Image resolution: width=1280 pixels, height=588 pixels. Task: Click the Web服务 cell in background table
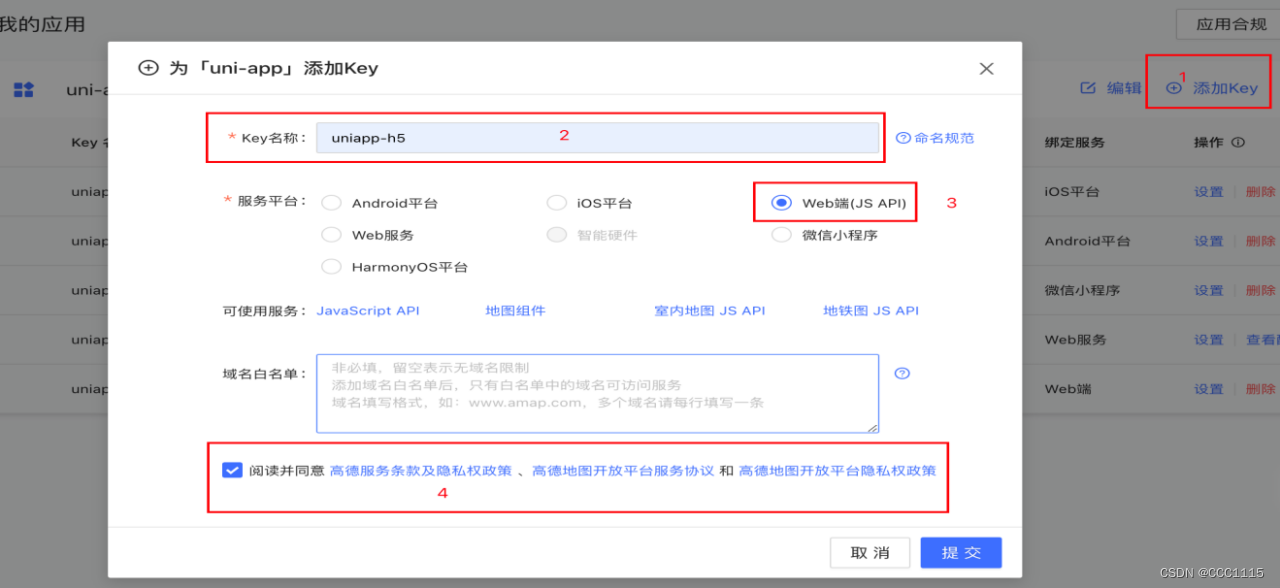click(x=1076, y=340)
